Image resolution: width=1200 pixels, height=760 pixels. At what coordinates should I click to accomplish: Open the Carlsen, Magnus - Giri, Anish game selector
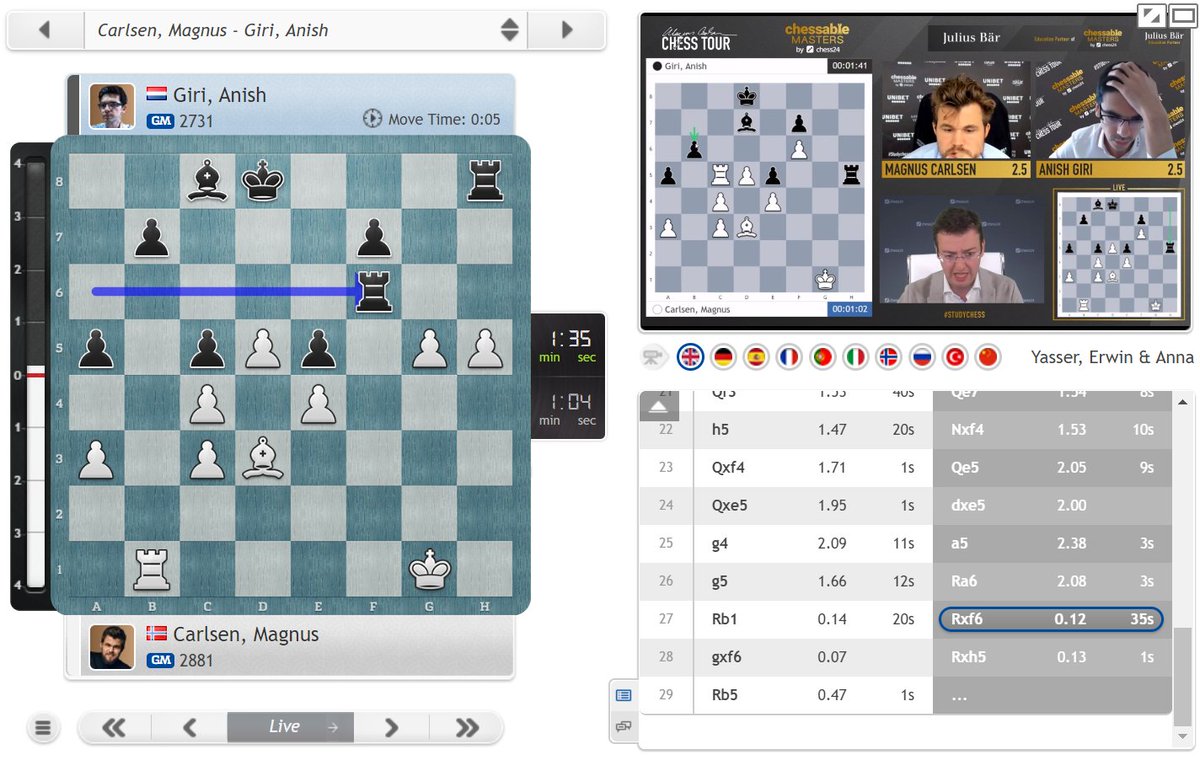click(x=306, y=30)
